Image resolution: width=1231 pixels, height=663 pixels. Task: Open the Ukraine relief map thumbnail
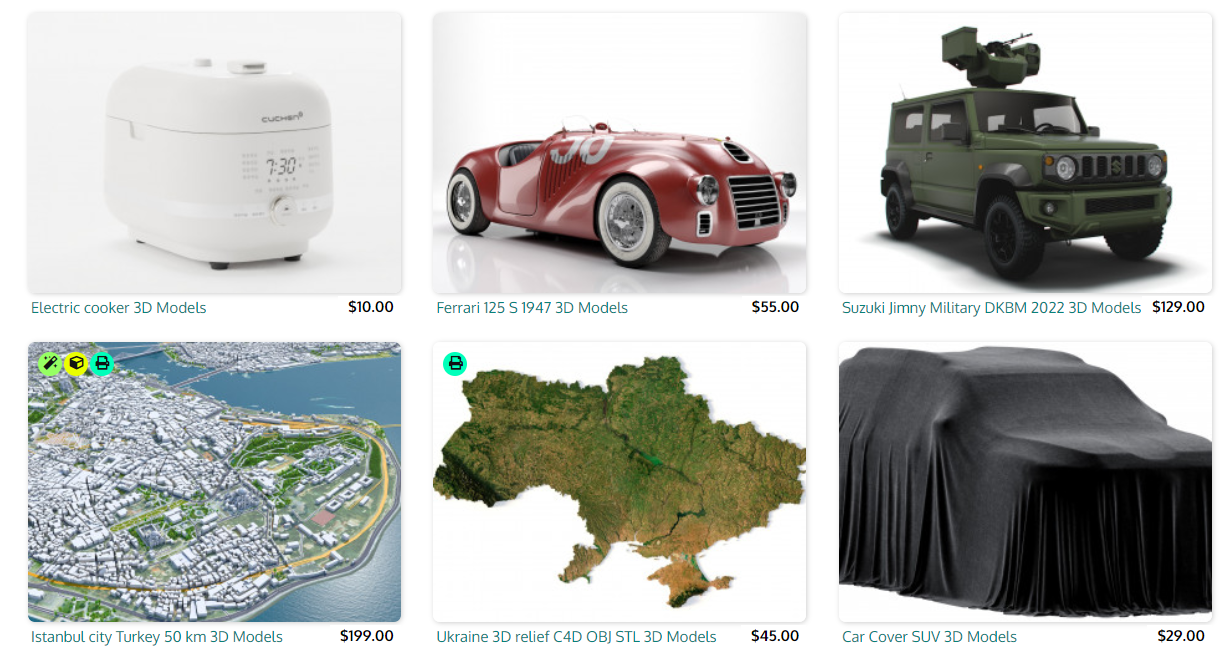tap(619, 482)
